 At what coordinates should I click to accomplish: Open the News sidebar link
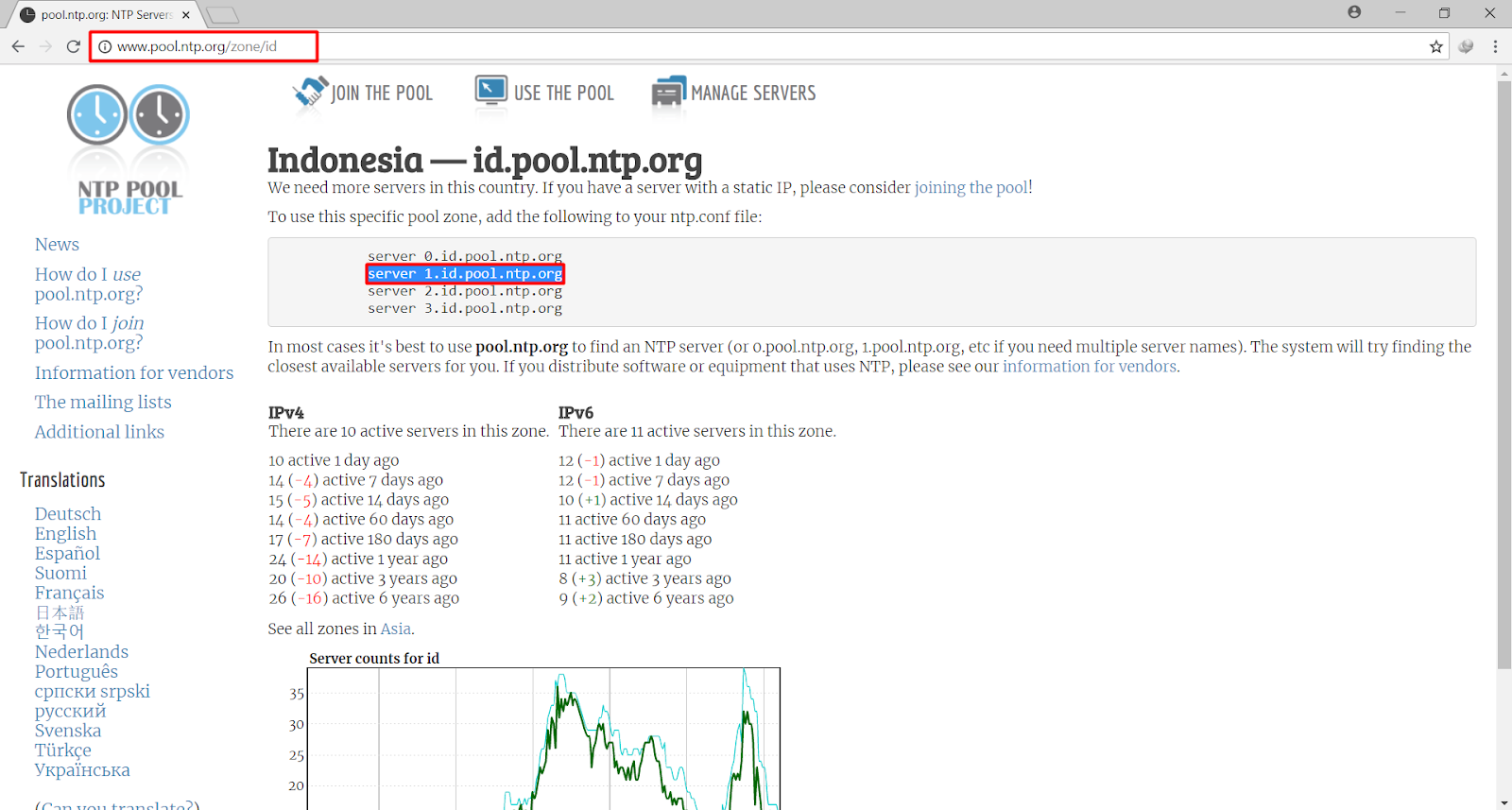57,245
